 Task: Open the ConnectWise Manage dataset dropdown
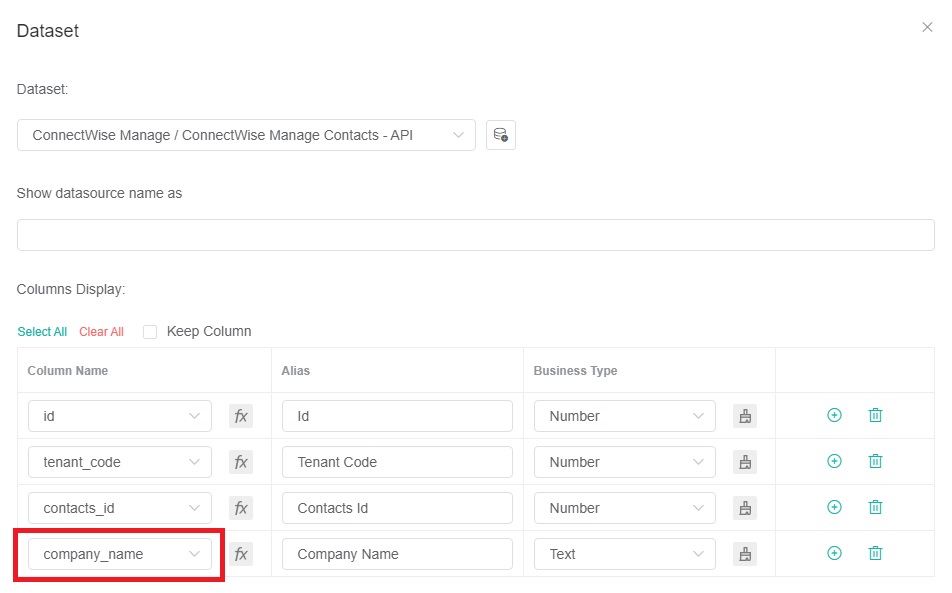pos(246,134)
